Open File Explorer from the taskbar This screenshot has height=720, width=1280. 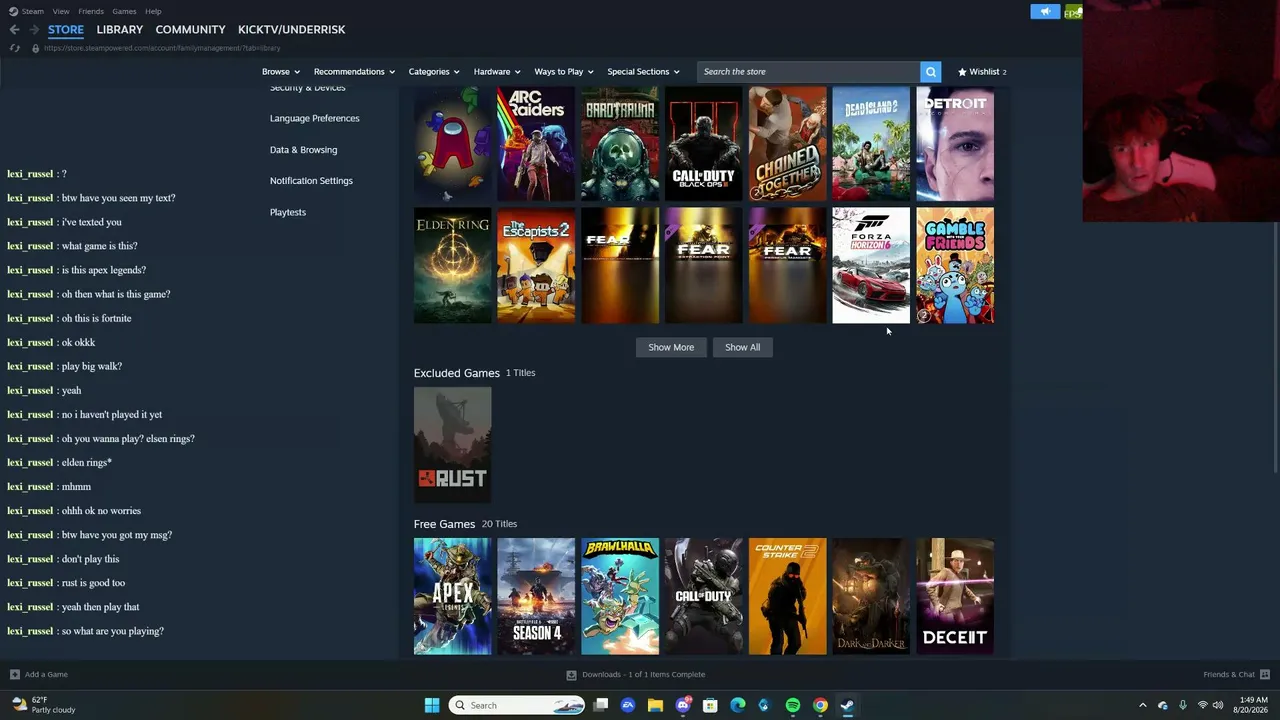(655, 705)
